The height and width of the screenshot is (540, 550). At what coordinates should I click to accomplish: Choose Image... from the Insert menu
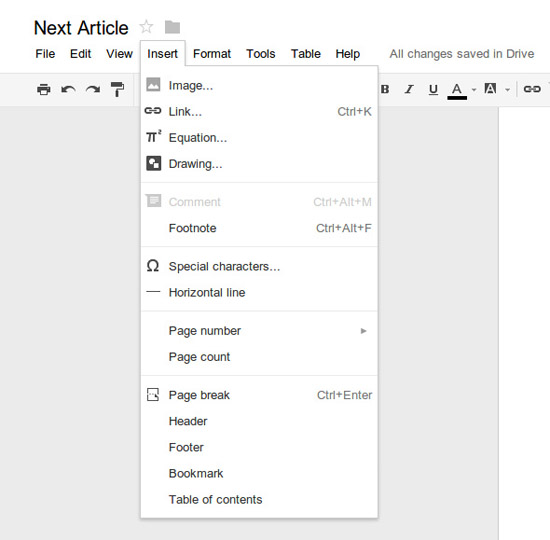click(x=259, y=85)
